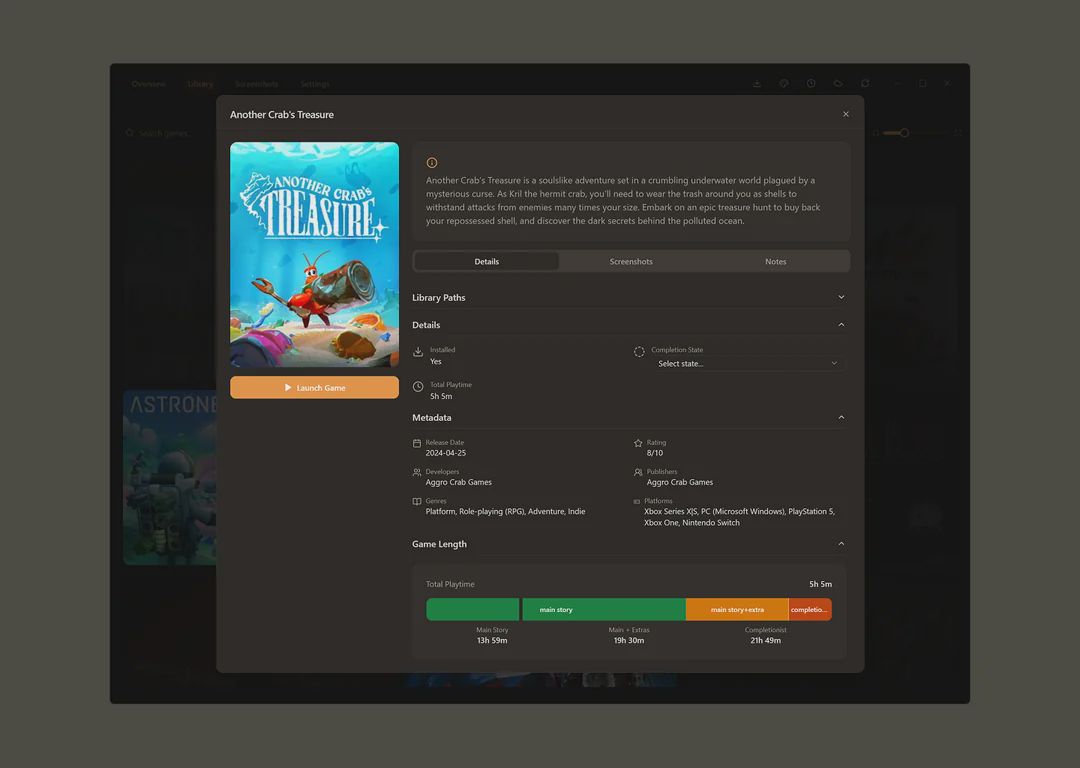The image size is (1080, 768).
Task: Click the small icon beside Platforms
Action: [636, 501]
